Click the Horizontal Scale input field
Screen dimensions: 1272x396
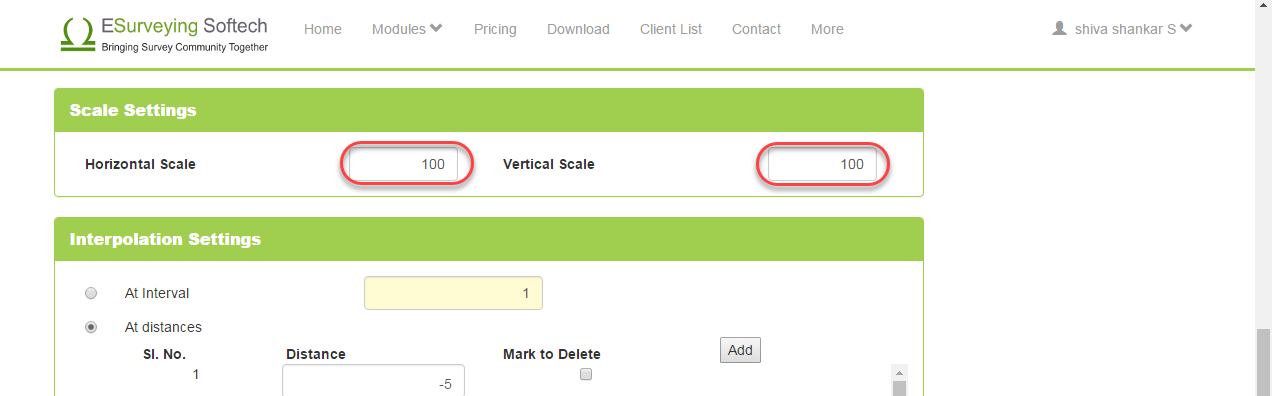point(403,164)
